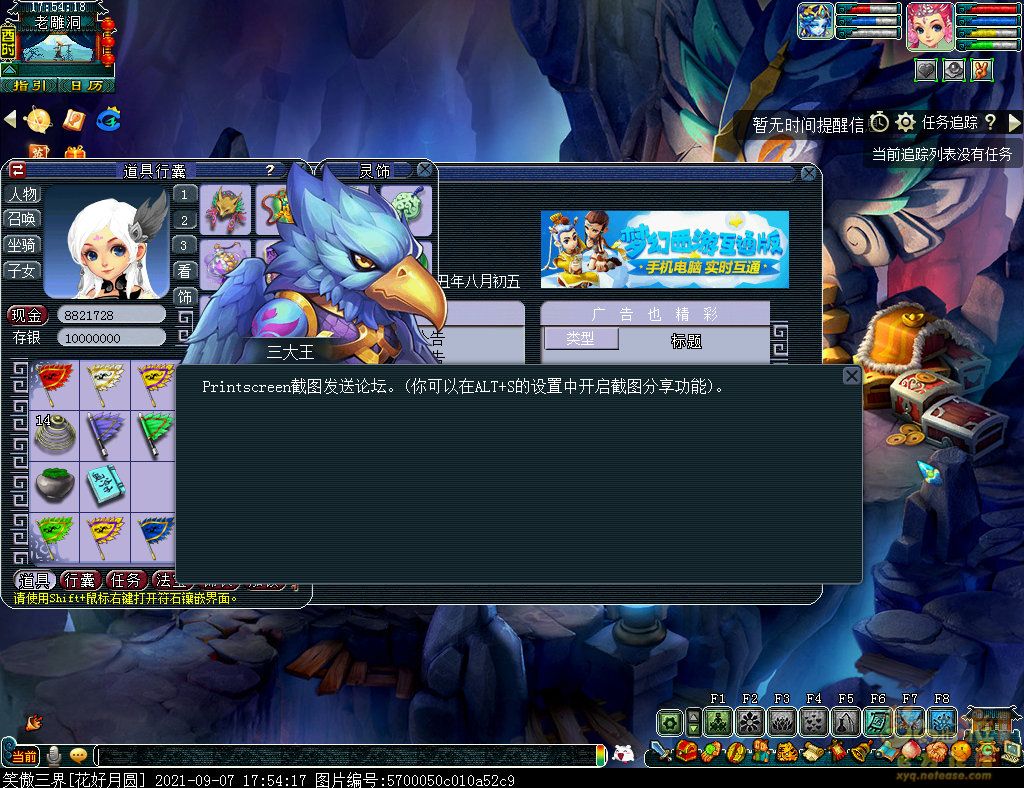Open the shortcut bar green gear settings

point(669,723)
